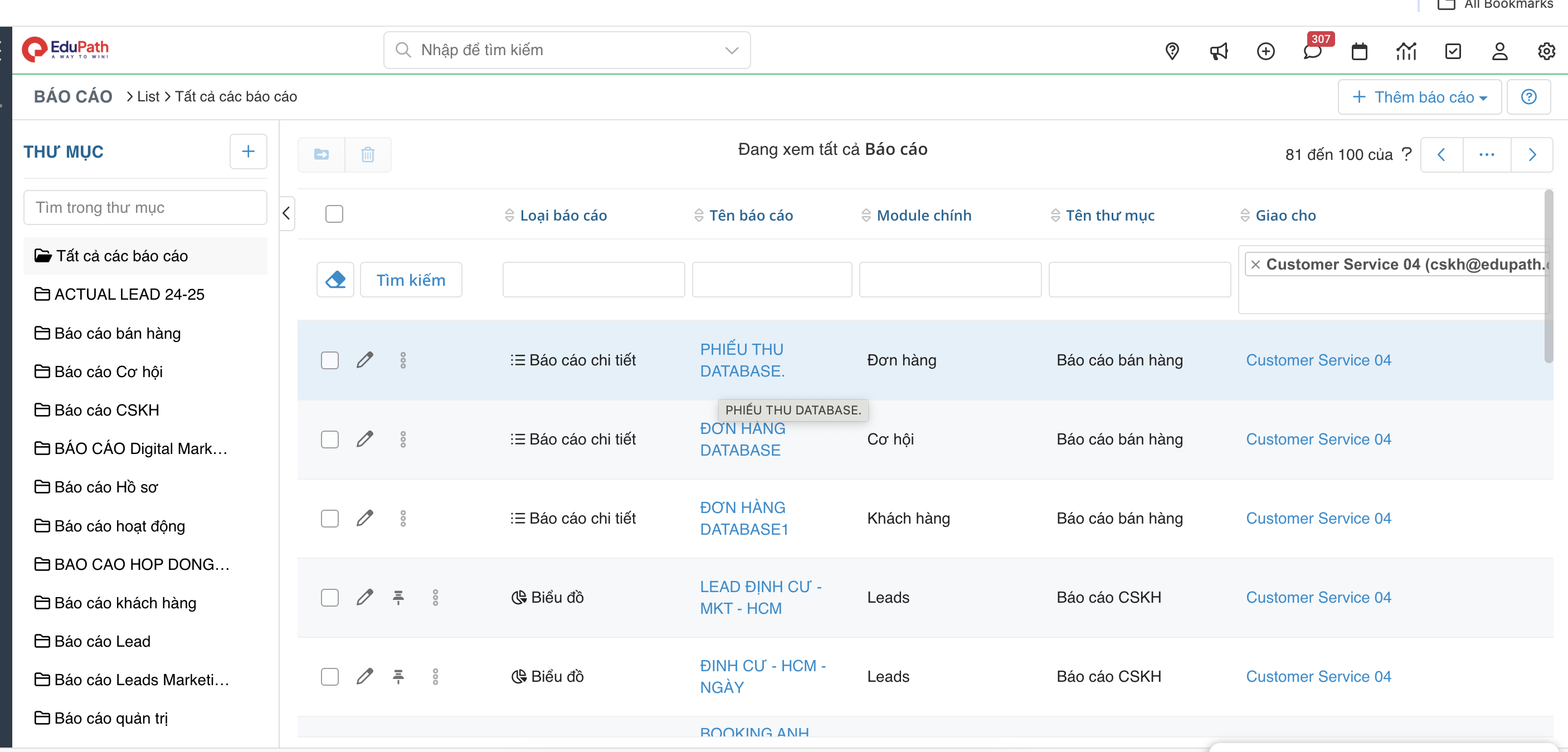Image resolution: width=1568 pixels, height=752 pixels.
Task: Click the chart analytics icon in the header
Action: (x=1406, y=51)
